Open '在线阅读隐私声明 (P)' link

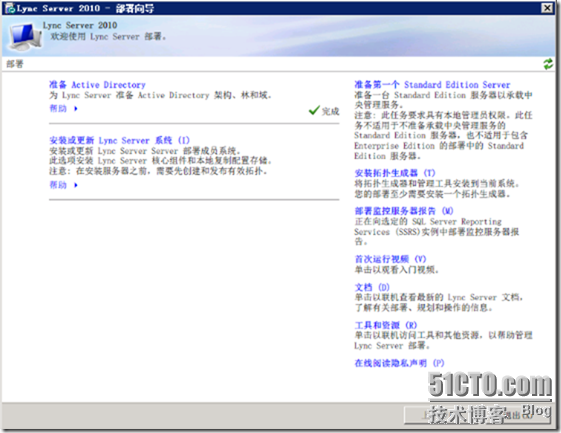point(399,363)
